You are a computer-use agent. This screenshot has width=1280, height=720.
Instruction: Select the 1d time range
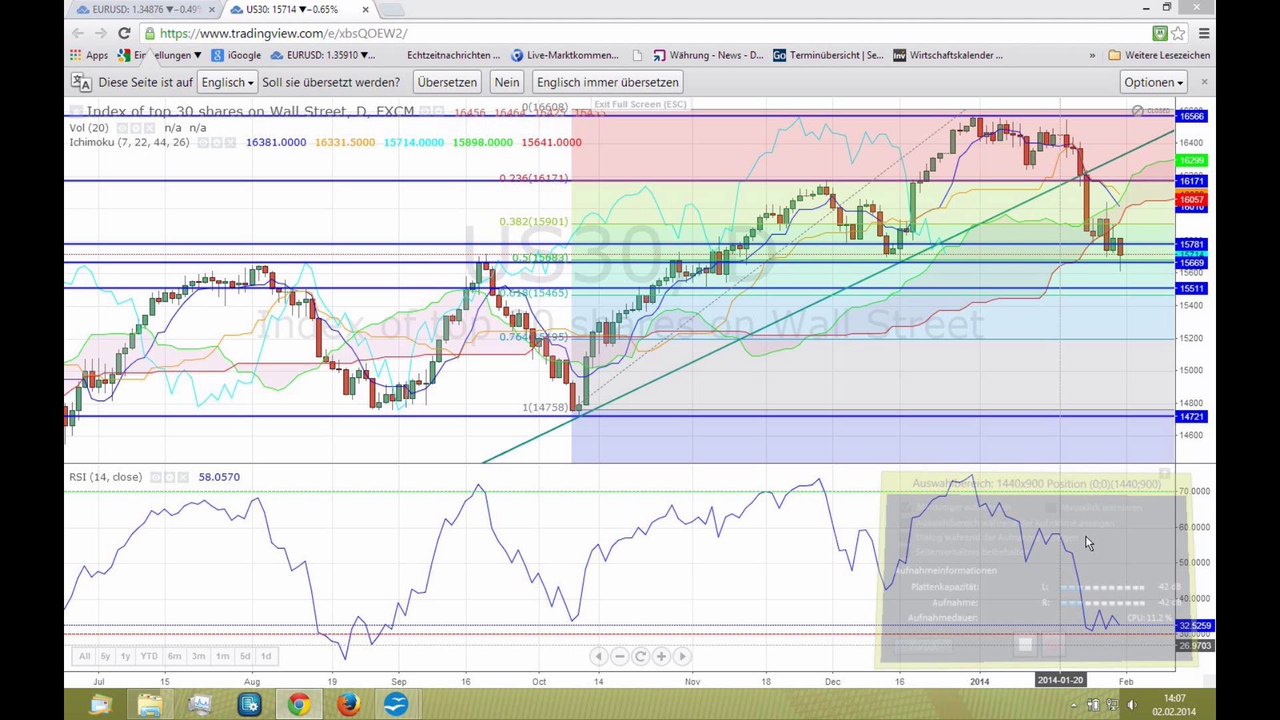tap(266, 656)
